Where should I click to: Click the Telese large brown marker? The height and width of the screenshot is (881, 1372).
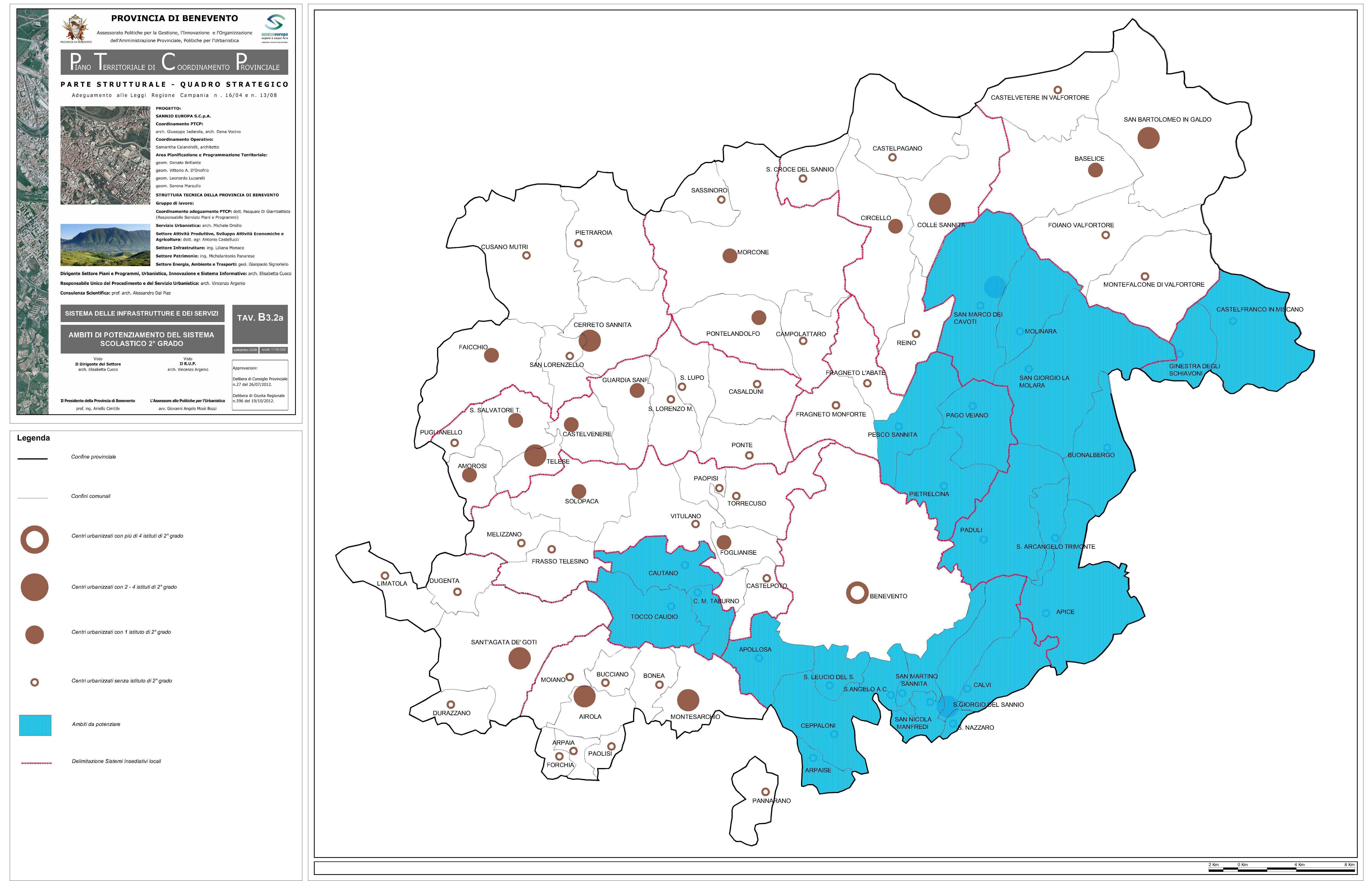[535, 455]
